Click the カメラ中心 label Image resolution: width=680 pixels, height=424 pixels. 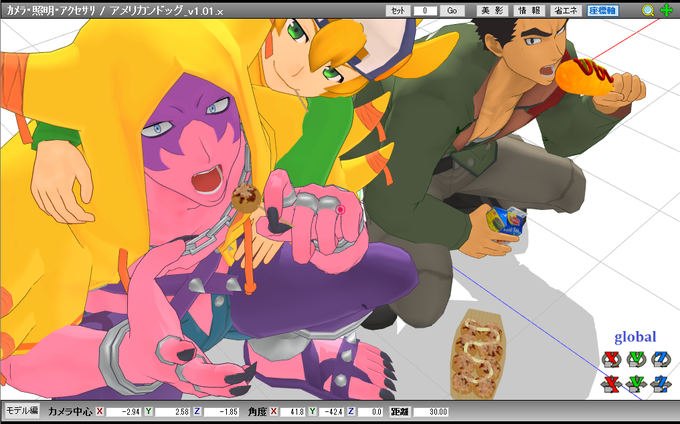70,411
